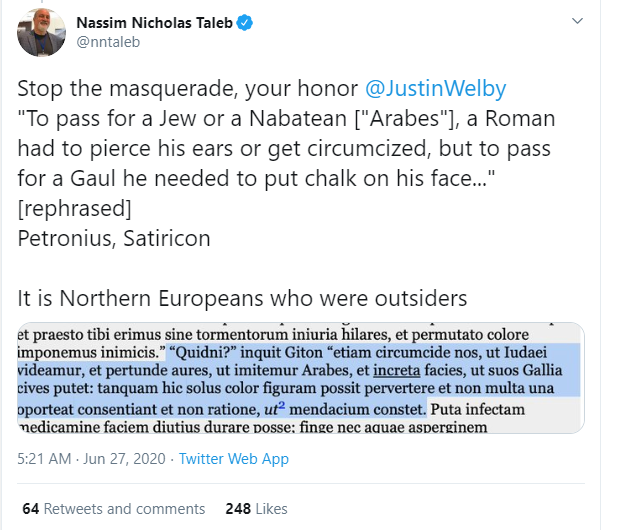
Task: Click the blue verified badge icon
Action: (258, 24)
